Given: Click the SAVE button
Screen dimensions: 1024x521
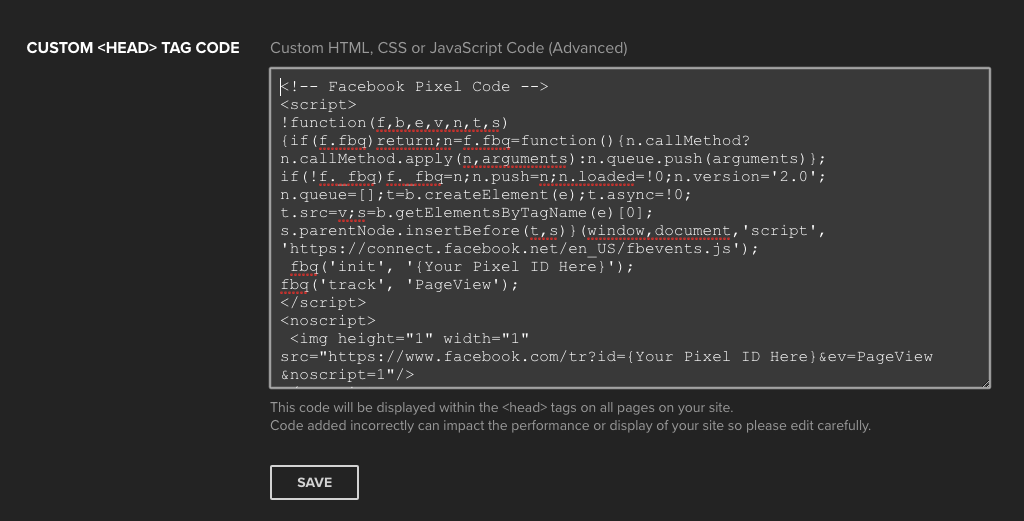Looking at the screenshot, I should pyautogui.click(x=314, y=482).
